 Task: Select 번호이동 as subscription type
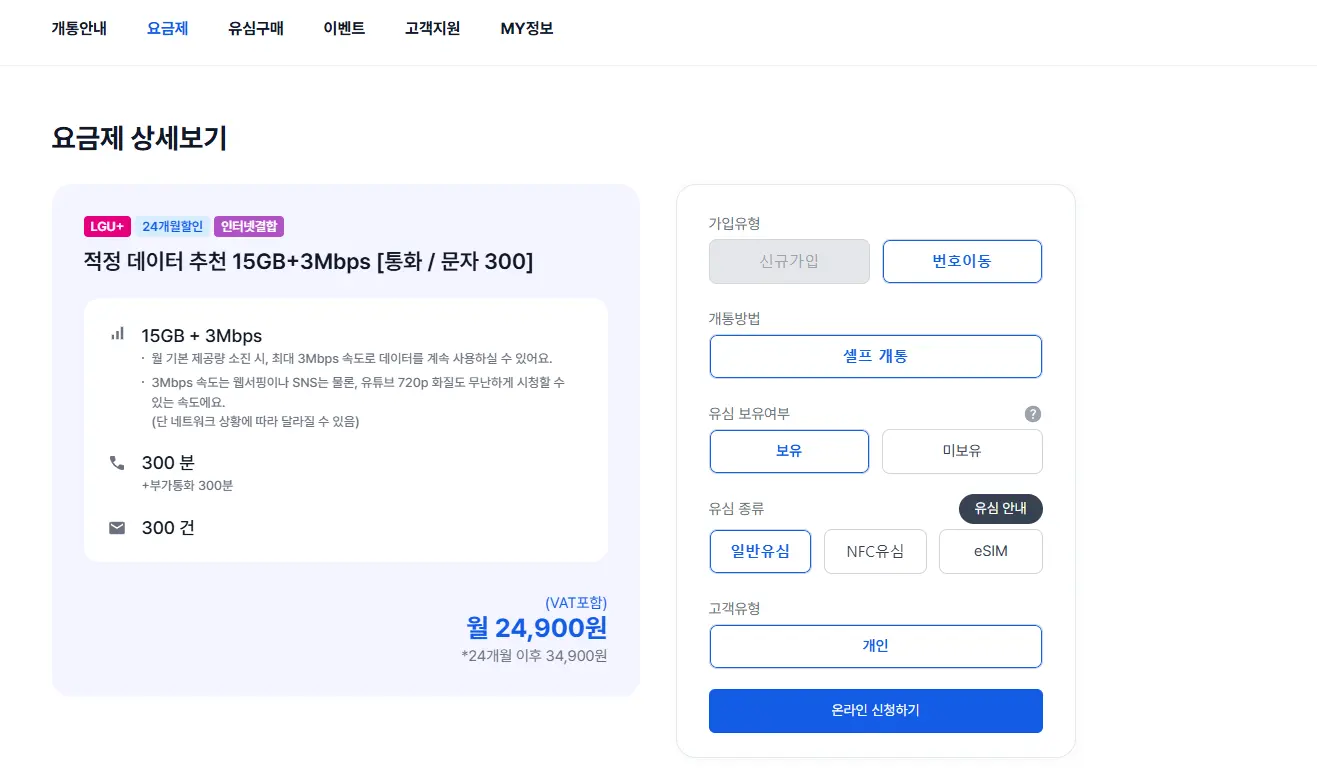point(962,261)
